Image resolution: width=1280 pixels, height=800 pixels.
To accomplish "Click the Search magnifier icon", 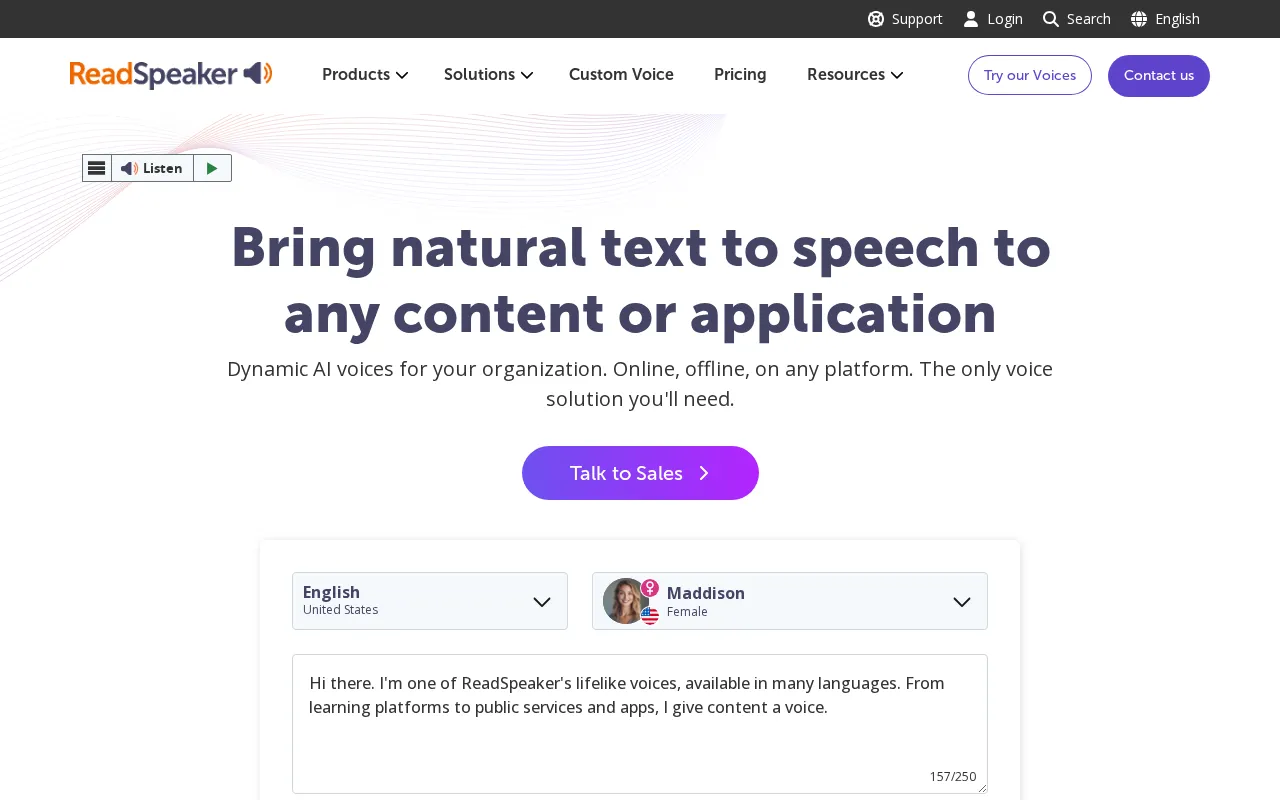I will (x=1051, y=19).
